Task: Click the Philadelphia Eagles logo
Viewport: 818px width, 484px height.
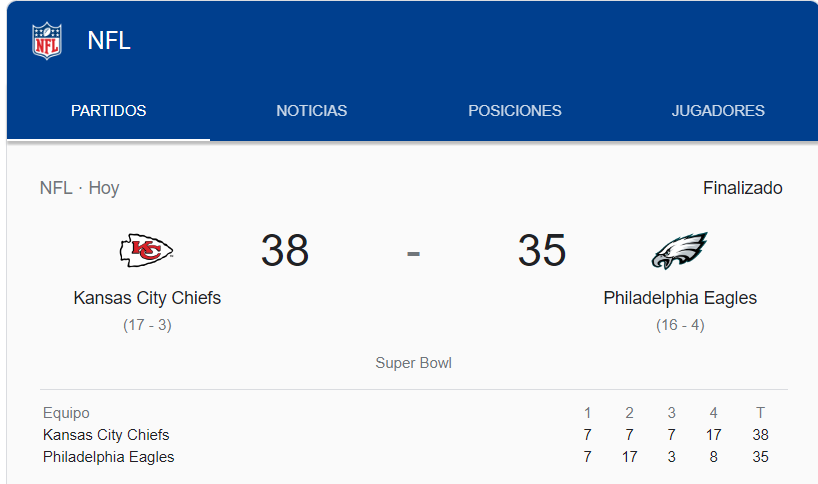Action: 680,251
